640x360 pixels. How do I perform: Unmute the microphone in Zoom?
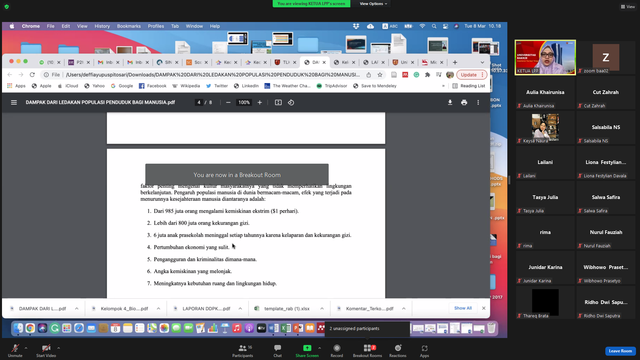15,350
